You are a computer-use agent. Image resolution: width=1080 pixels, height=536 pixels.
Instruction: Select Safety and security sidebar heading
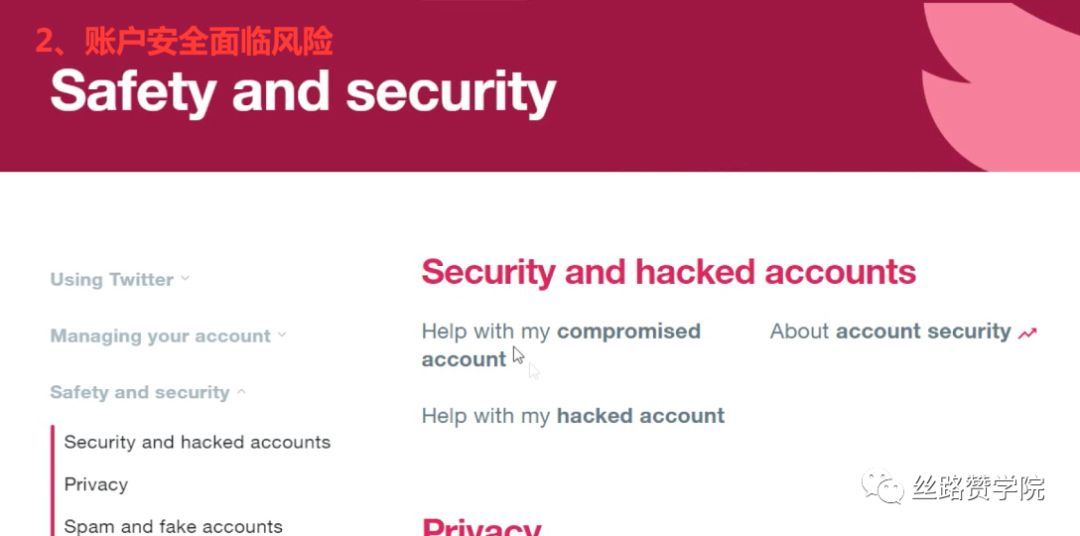[x=140, y=392]
